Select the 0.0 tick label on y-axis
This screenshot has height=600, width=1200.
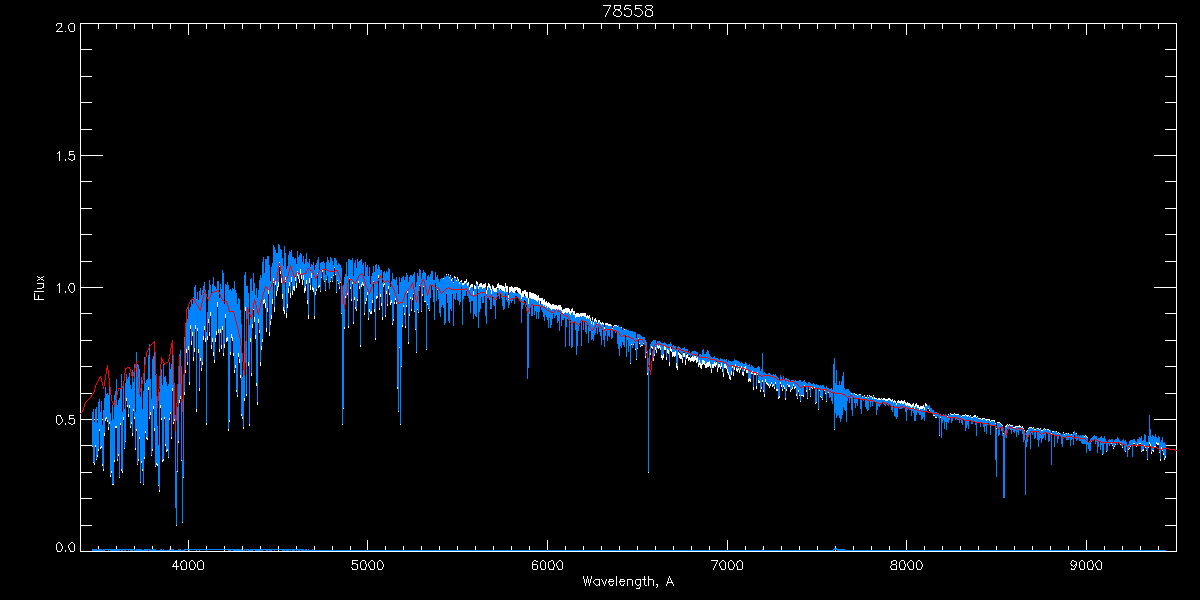pos(66,548)
